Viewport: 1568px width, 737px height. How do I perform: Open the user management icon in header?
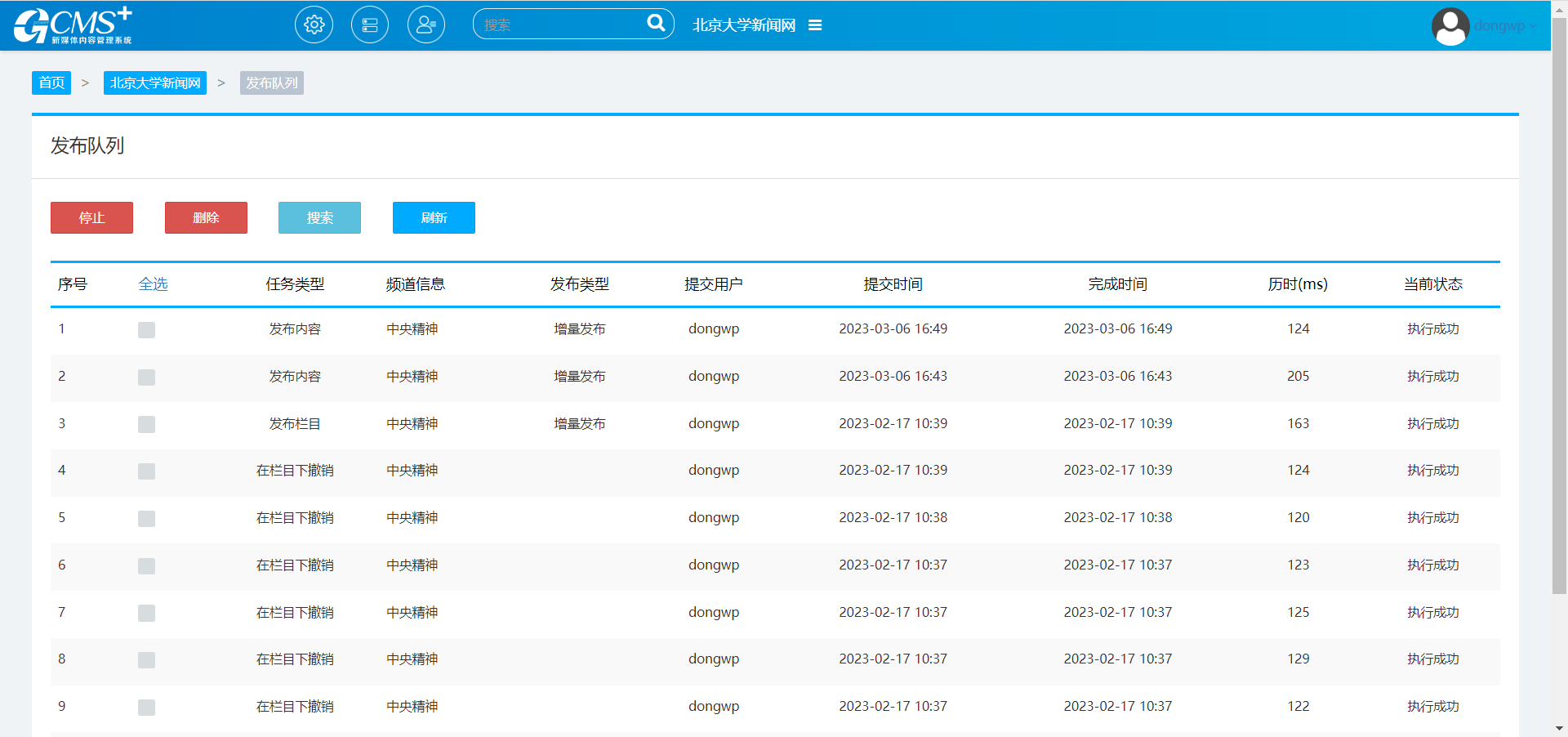(425, 25)
